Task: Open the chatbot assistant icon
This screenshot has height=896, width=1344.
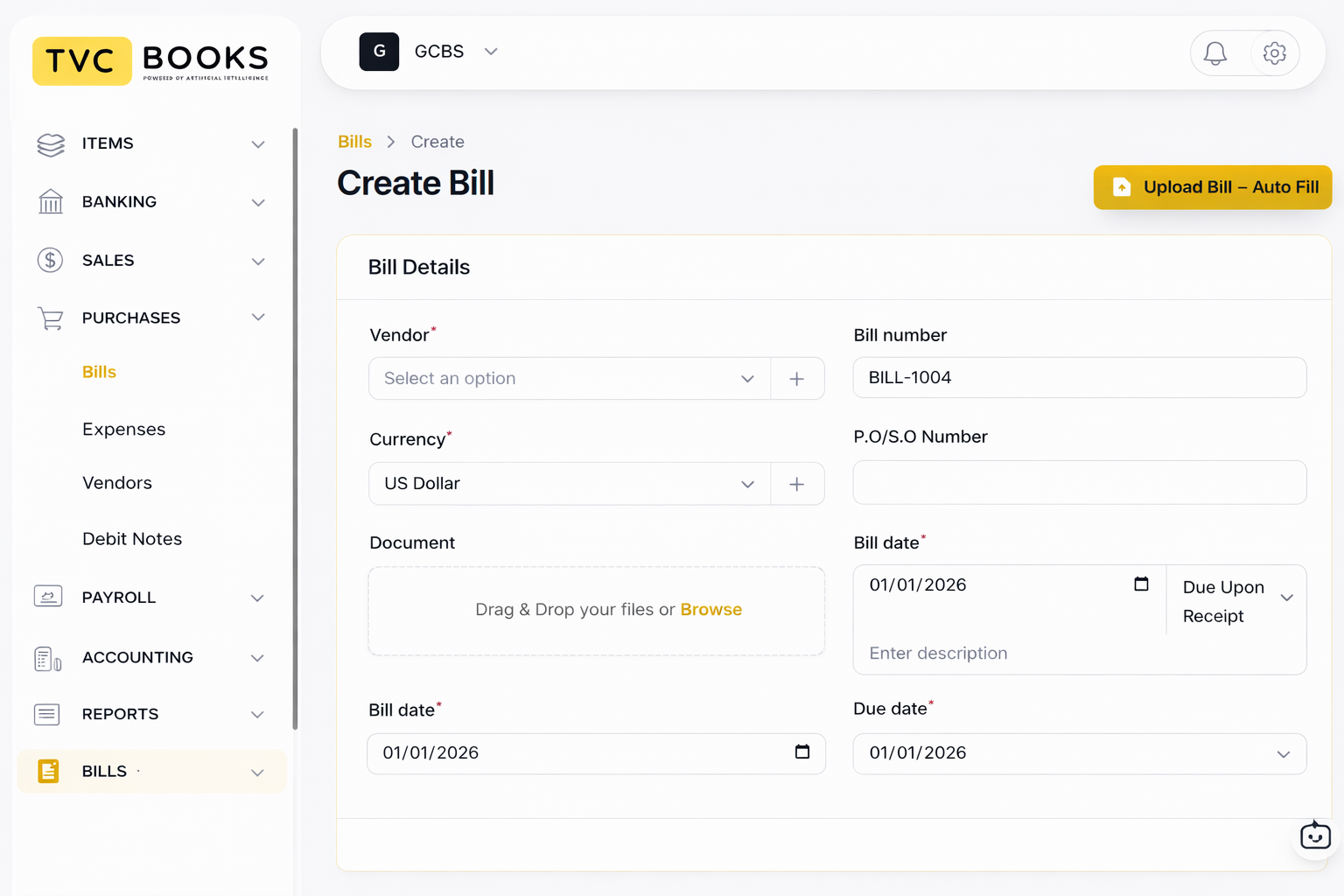Action: (1314, 837)
